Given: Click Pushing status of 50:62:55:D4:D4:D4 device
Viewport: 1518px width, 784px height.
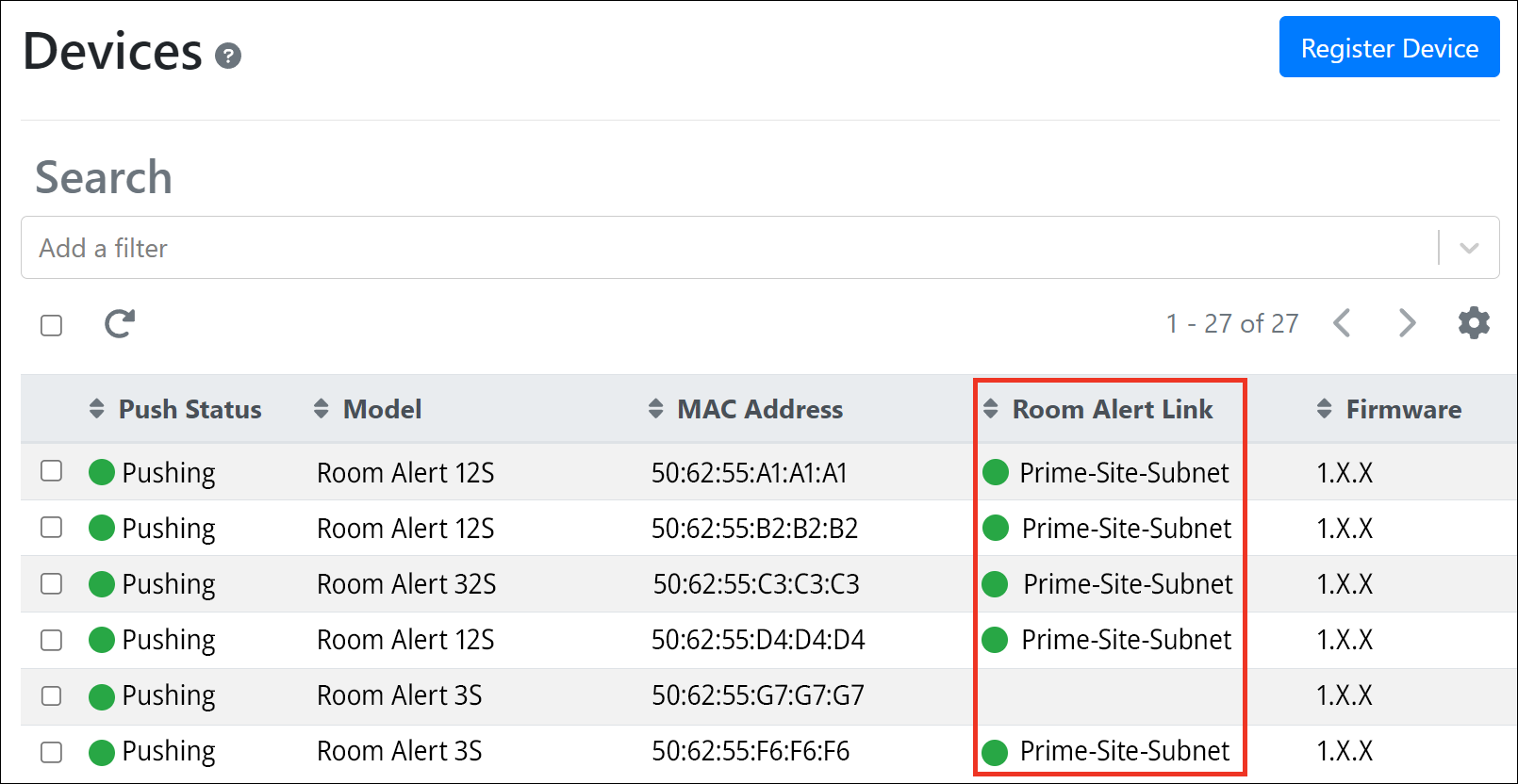Looking at the screenshot, I should [x=168, y=640].
